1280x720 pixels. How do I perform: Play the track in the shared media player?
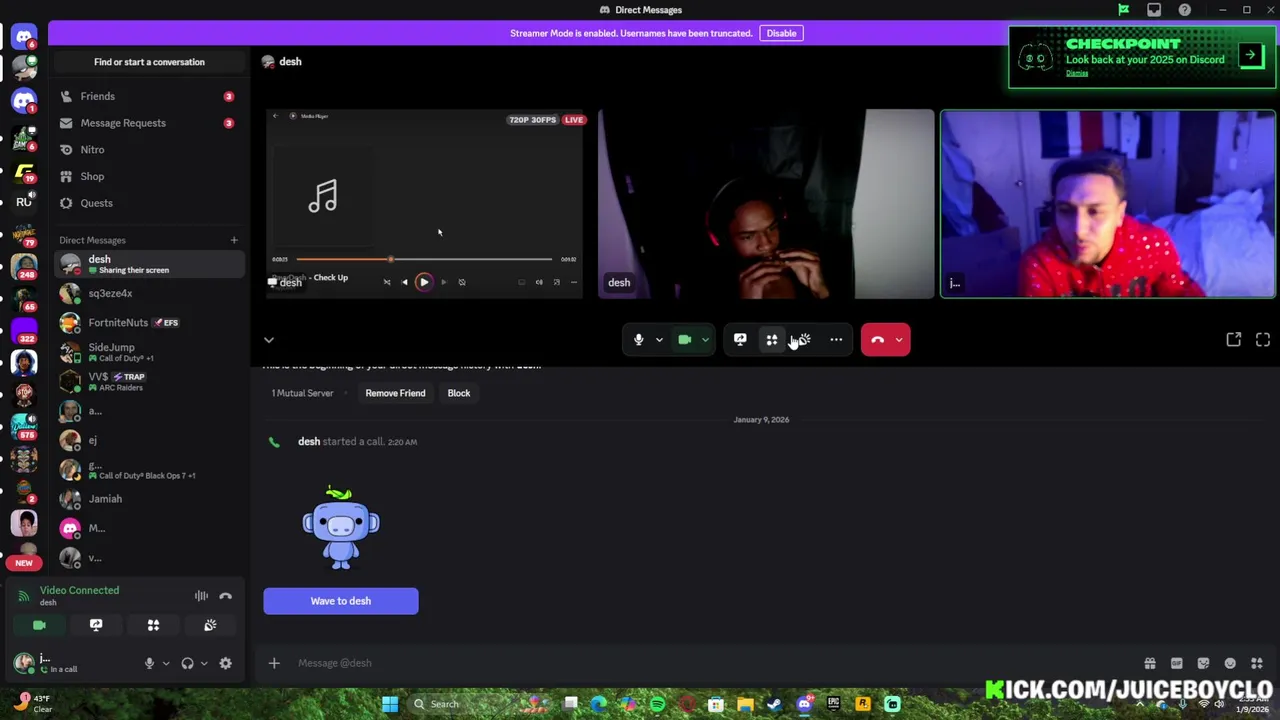pos(424,282)
